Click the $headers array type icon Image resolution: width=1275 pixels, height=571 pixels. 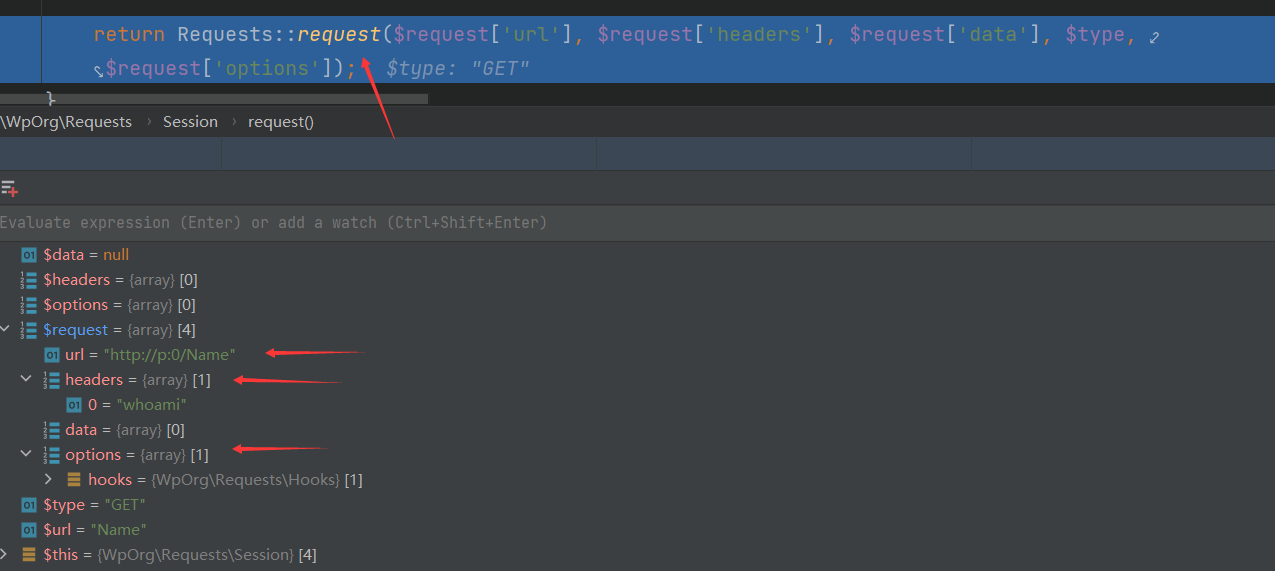coord(29,280)
